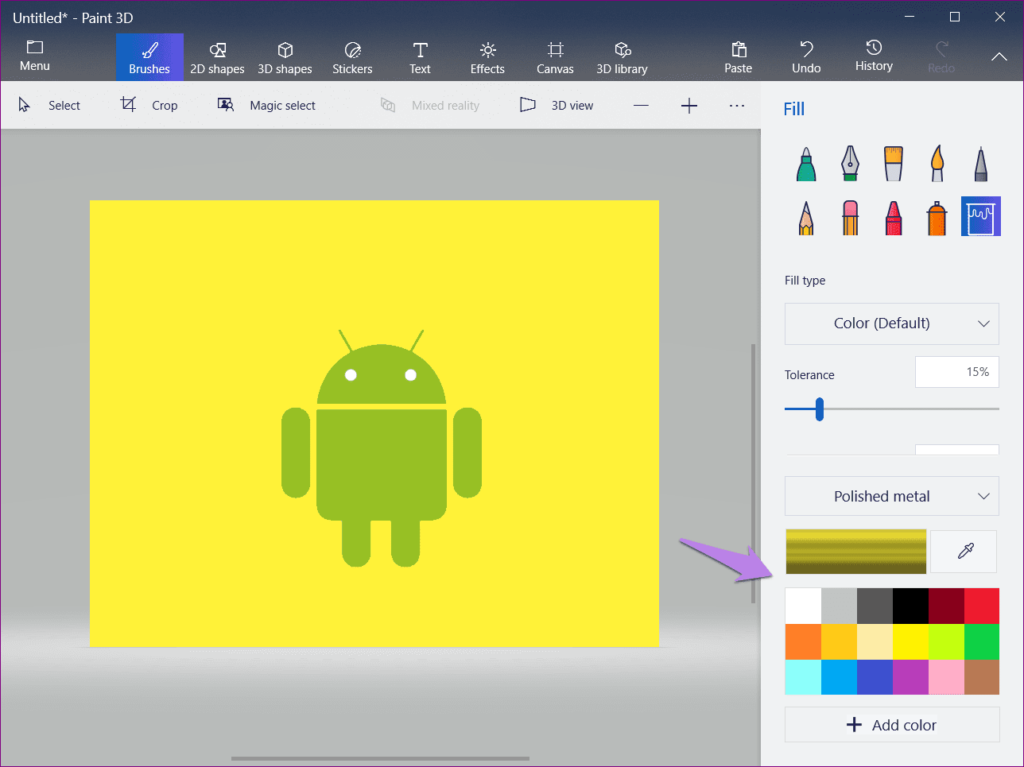The height and width of the screenshot is (767, 1024).
Task: Click the Paste button
Action: (x=738, y=57)
